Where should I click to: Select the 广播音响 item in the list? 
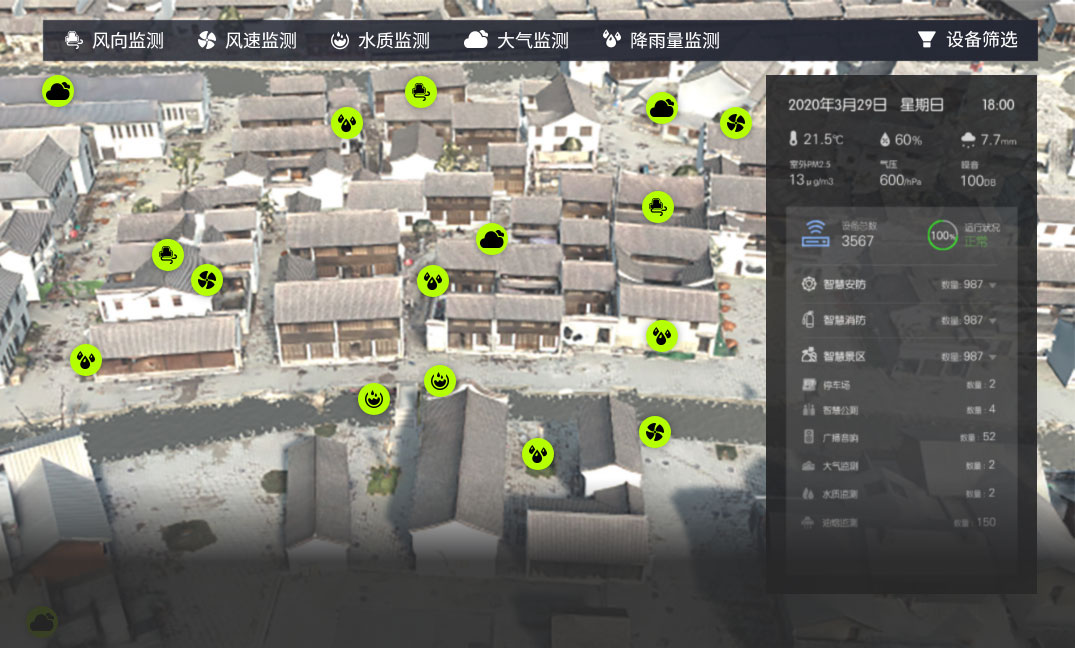coord(840,438)
